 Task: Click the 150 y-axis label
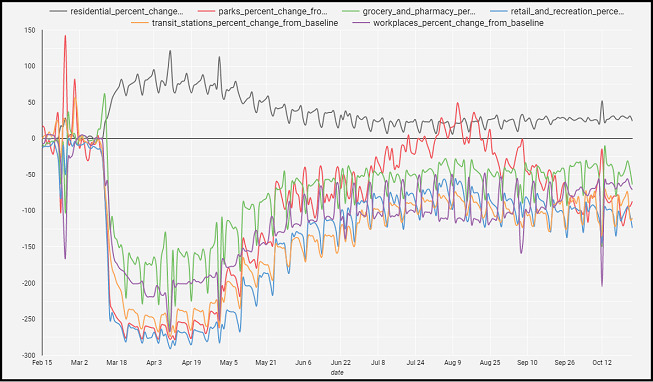coord(30,30)
